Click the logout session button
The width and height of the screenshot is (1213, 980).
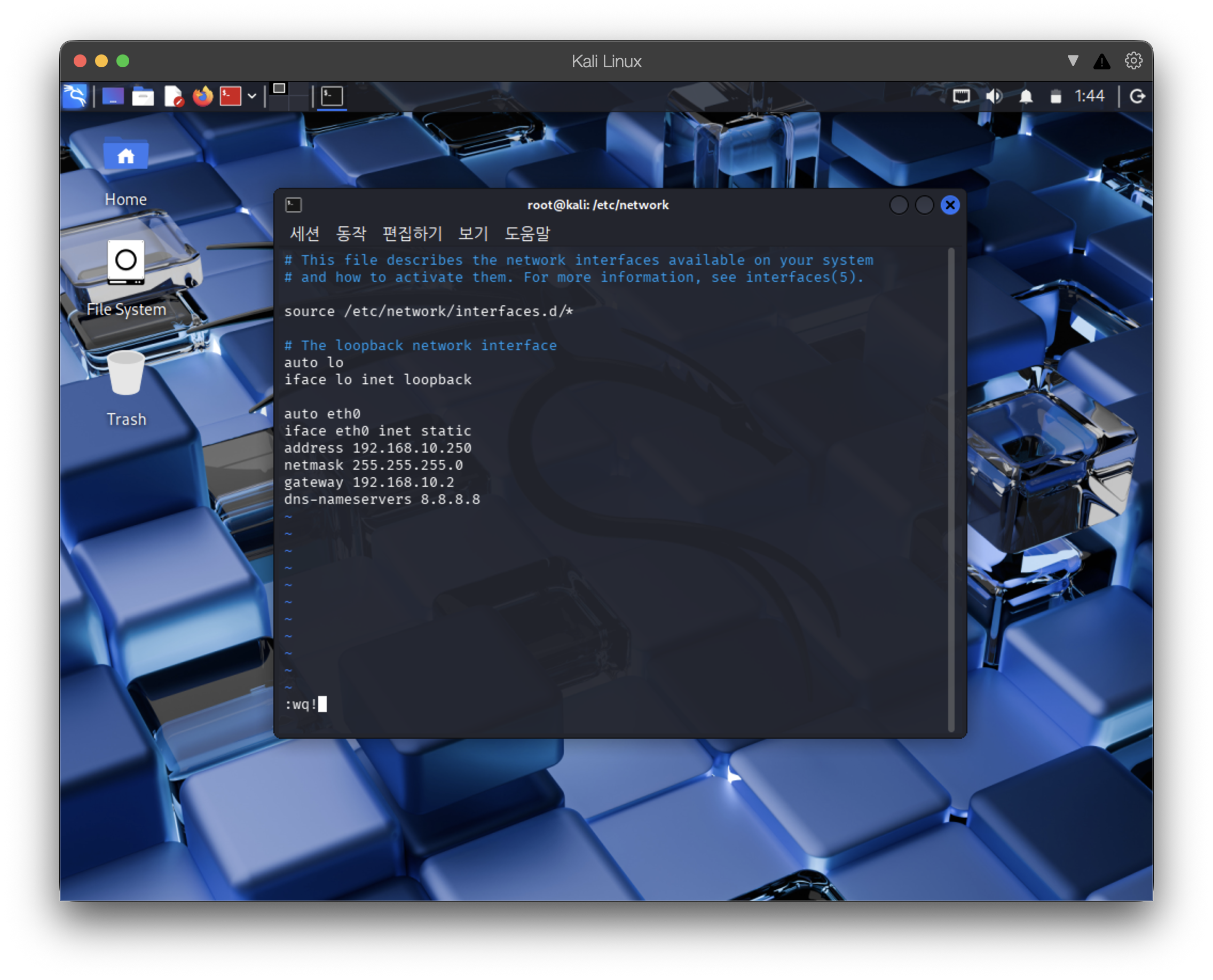(1137, 97)
